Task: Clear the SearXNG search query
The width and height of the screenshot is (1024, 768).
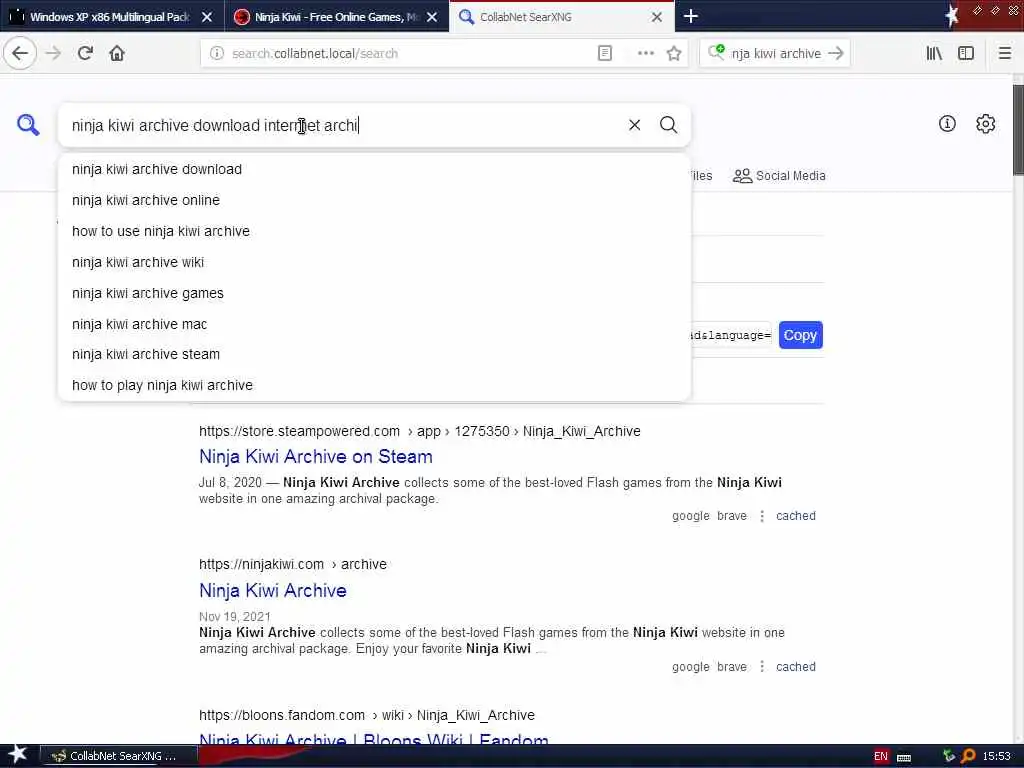Action: (634, 125)
